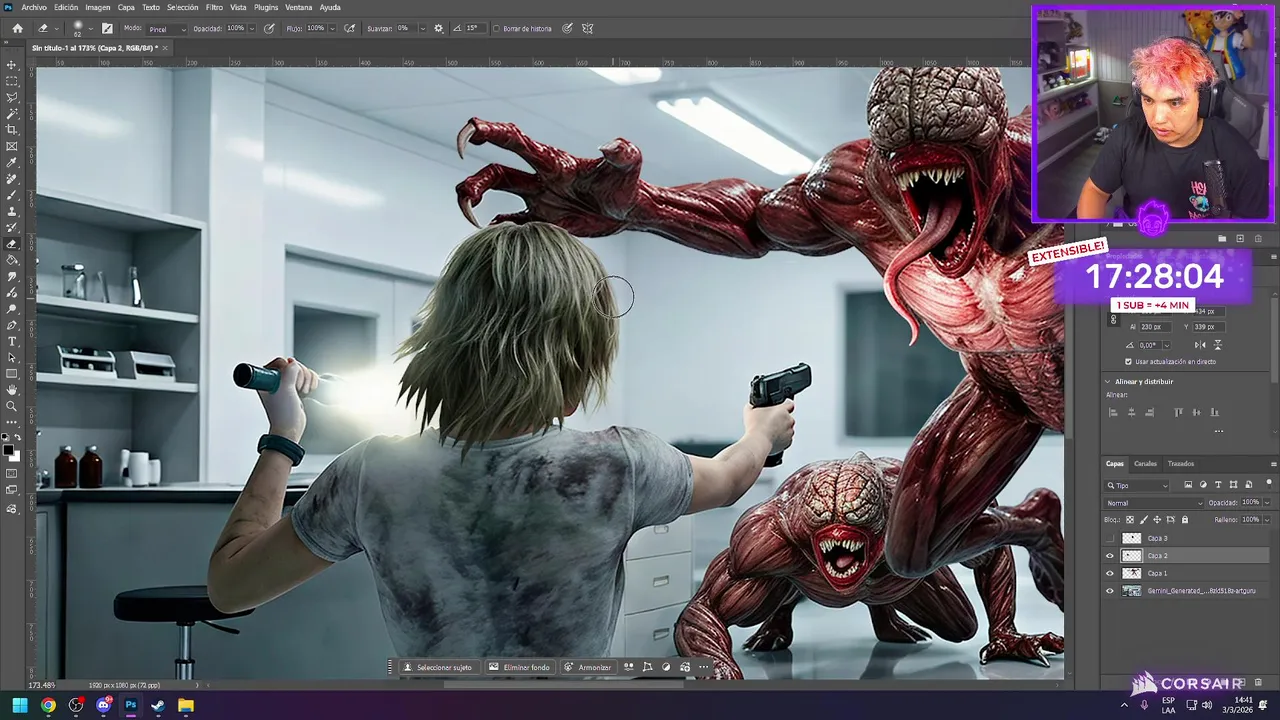Activate the Zoom tool magnifier
1280x720 pixels.
click(x=12, y=406)
